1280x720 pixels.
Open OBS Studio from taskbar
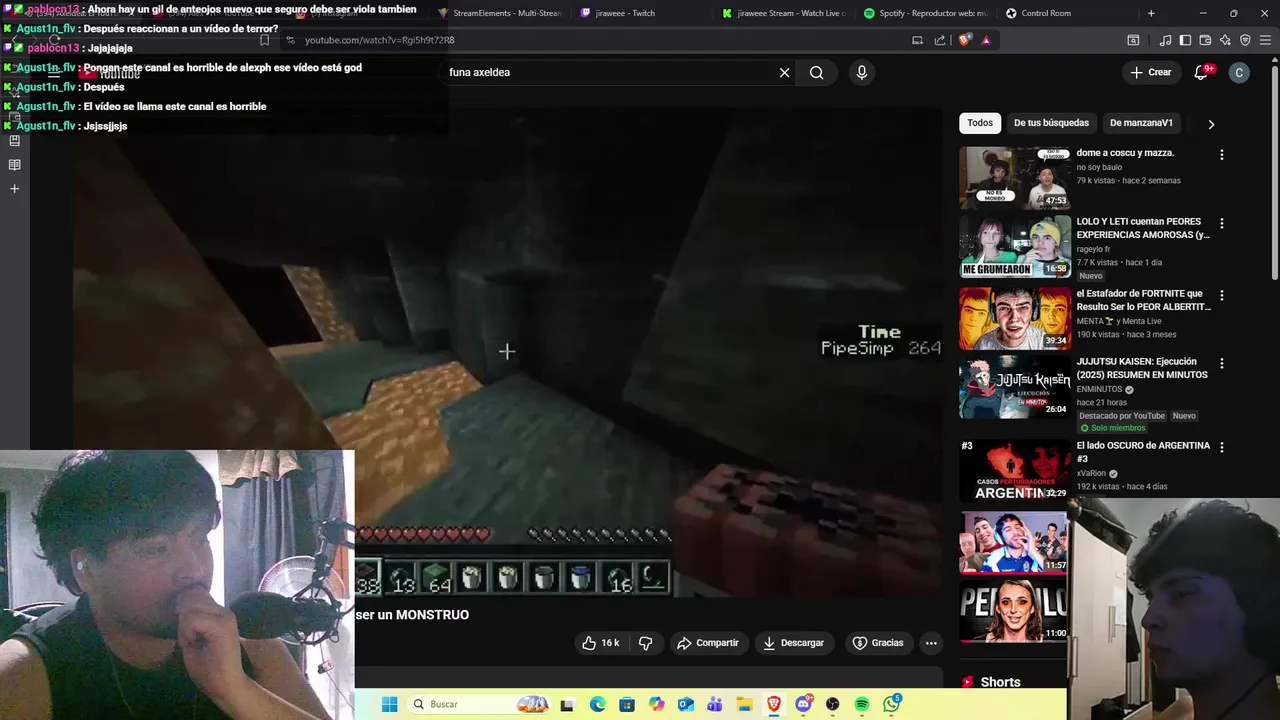(832, 704)
